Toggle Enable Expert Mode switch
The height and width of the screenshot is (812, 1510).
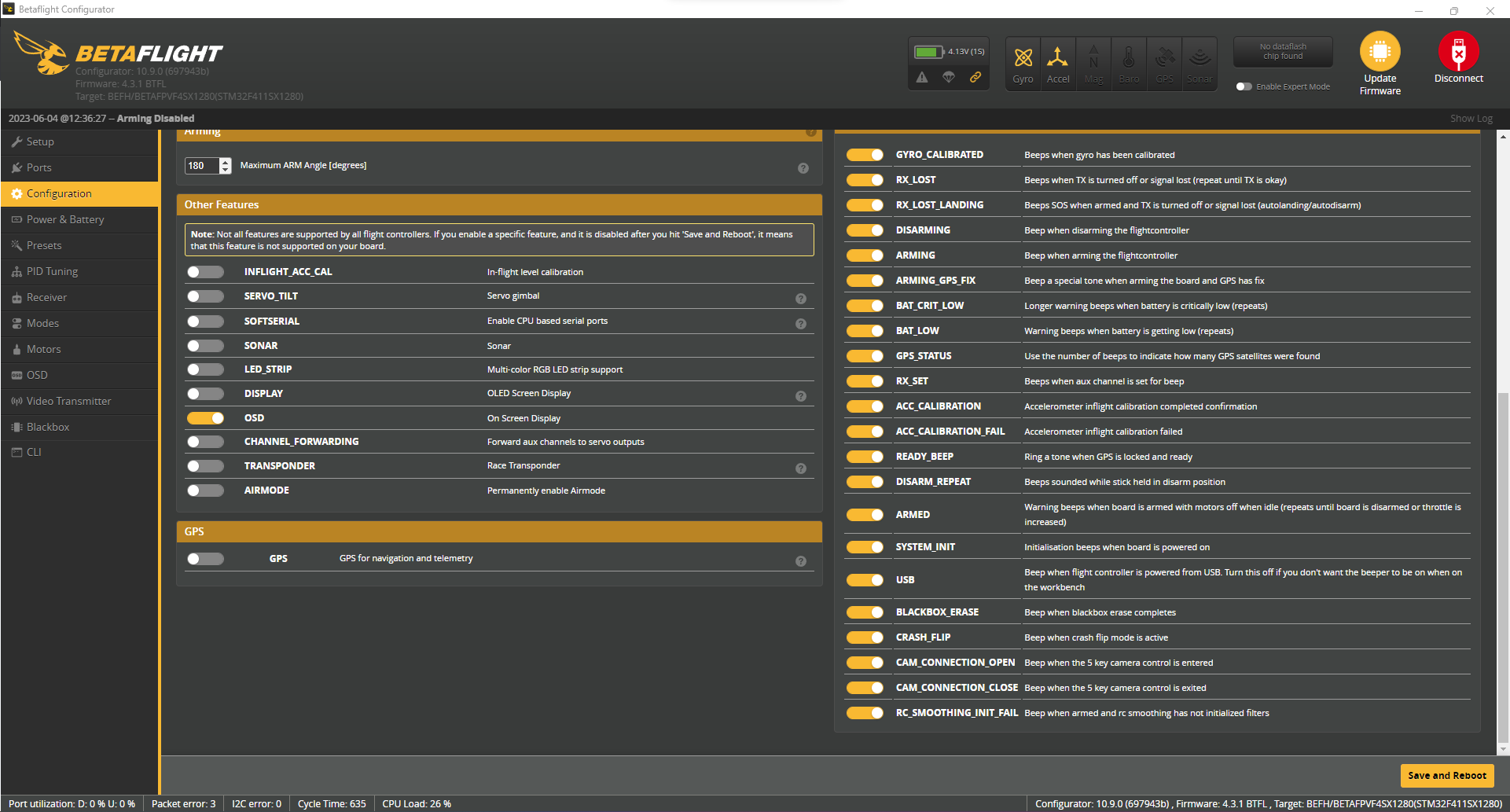pyautogui.click(x=1244, y=86)
